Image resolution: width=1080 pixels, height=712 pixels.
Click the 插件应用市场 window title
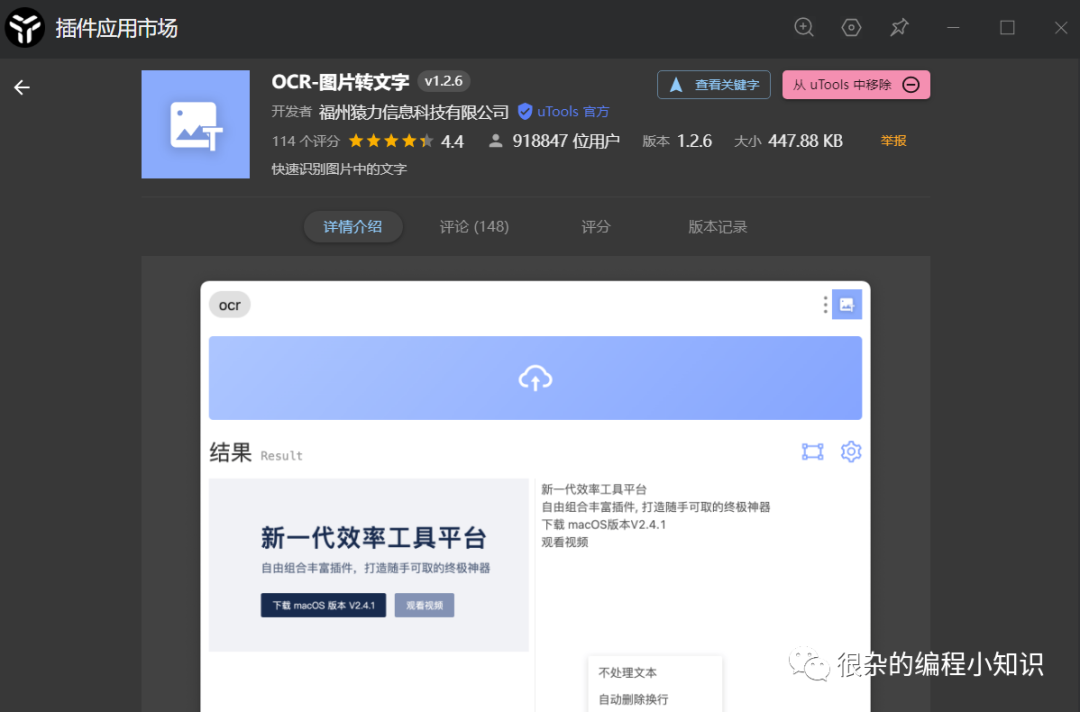(116, 28)
